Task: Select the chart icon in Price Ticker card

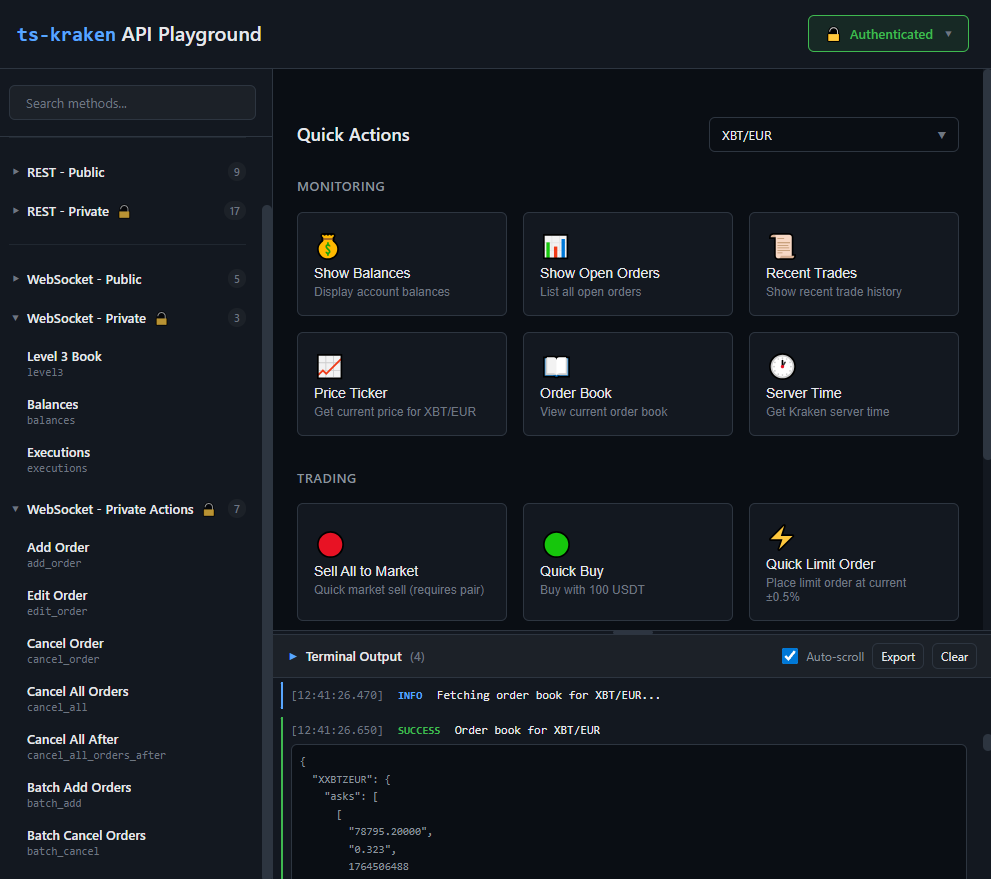Action: [327, 366]
